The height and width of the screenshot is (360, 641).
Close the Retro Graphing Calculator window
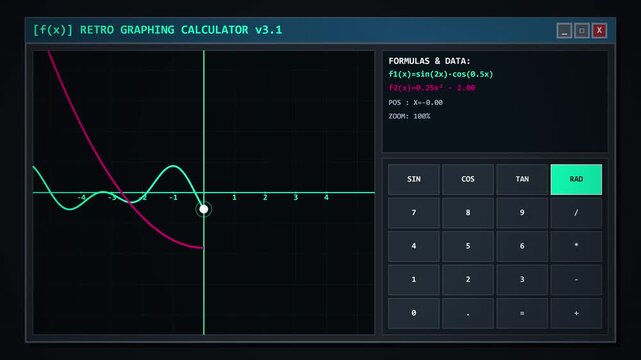(599, 31)
